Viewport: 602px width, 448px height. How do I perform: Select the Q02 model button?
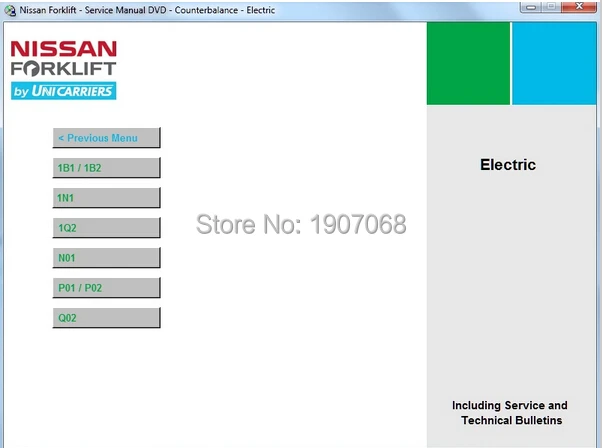click(106, 317)
